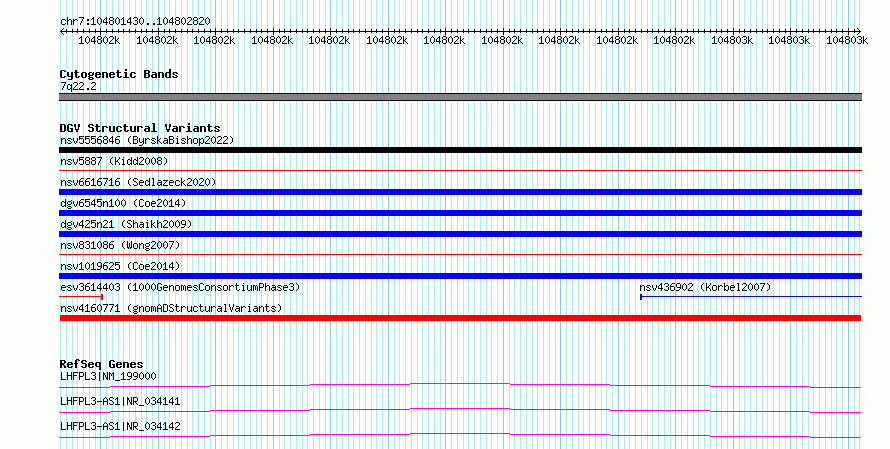
Task: Select blue dgv425n21 variant bar
Action: [460, 234]
